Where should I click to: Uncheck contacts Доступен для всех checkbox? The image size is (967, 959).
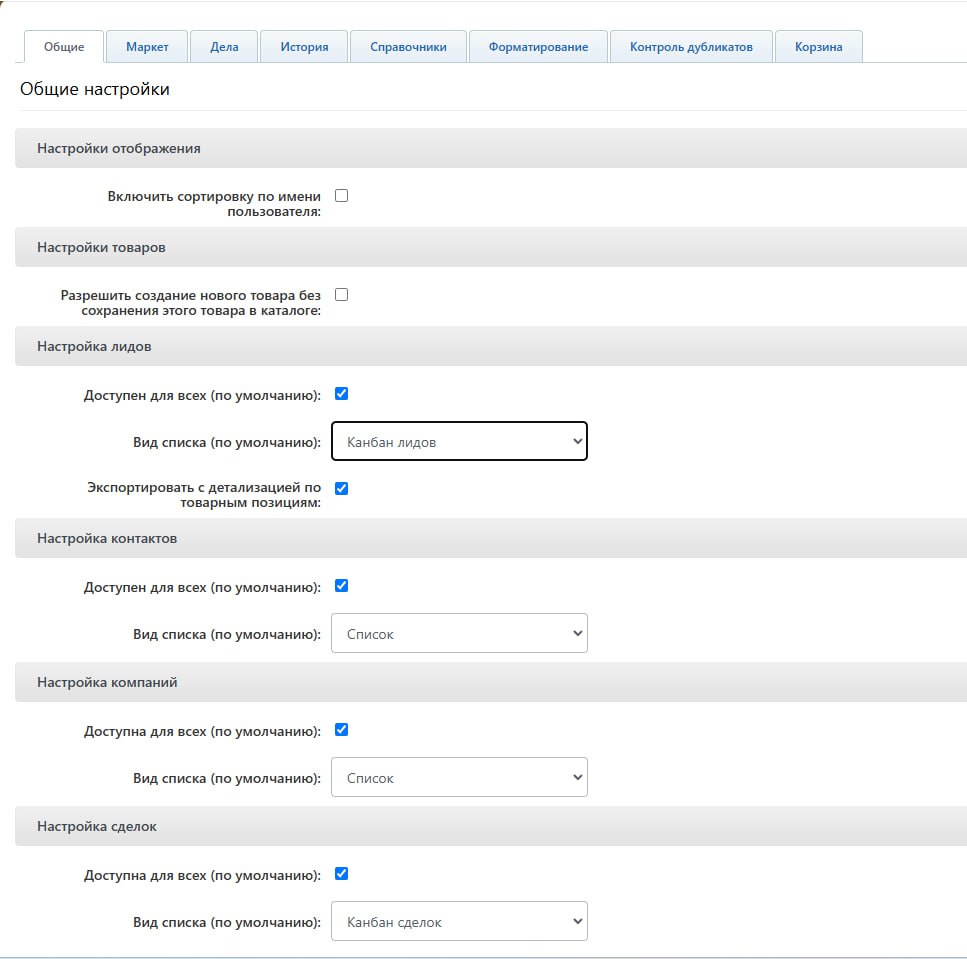coord(341,586)
